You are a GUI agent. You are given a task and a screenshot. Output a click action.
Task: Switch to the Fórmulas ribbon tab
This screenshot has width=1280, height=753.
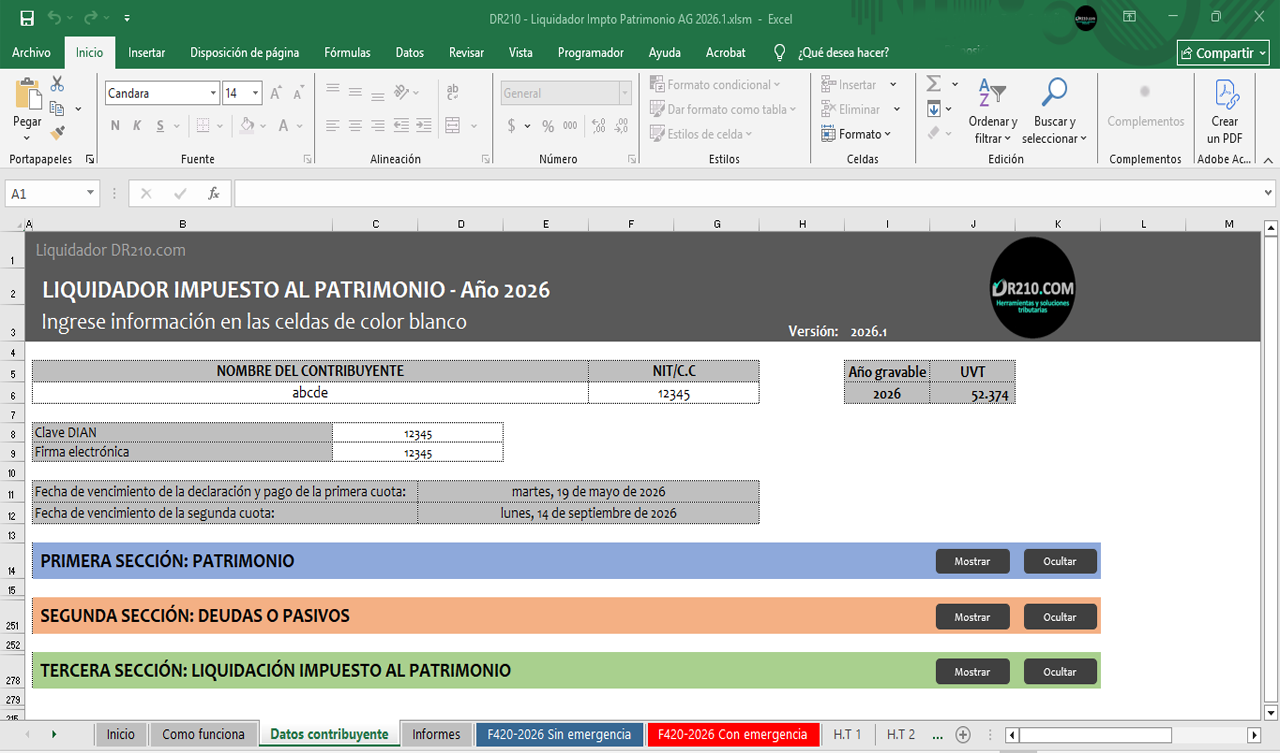pos(347,53)
